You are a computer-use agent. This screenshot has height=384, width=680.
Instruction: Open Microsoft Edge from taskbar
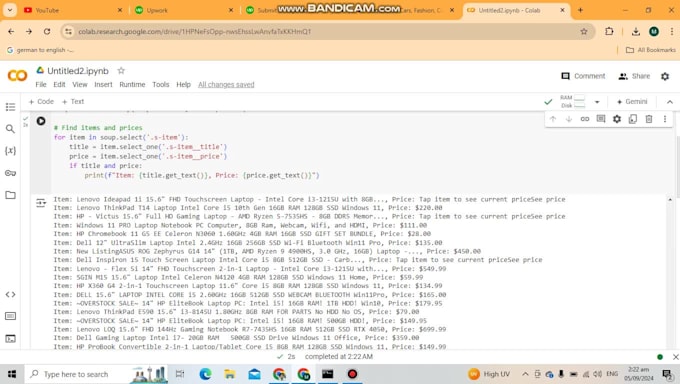205,374
